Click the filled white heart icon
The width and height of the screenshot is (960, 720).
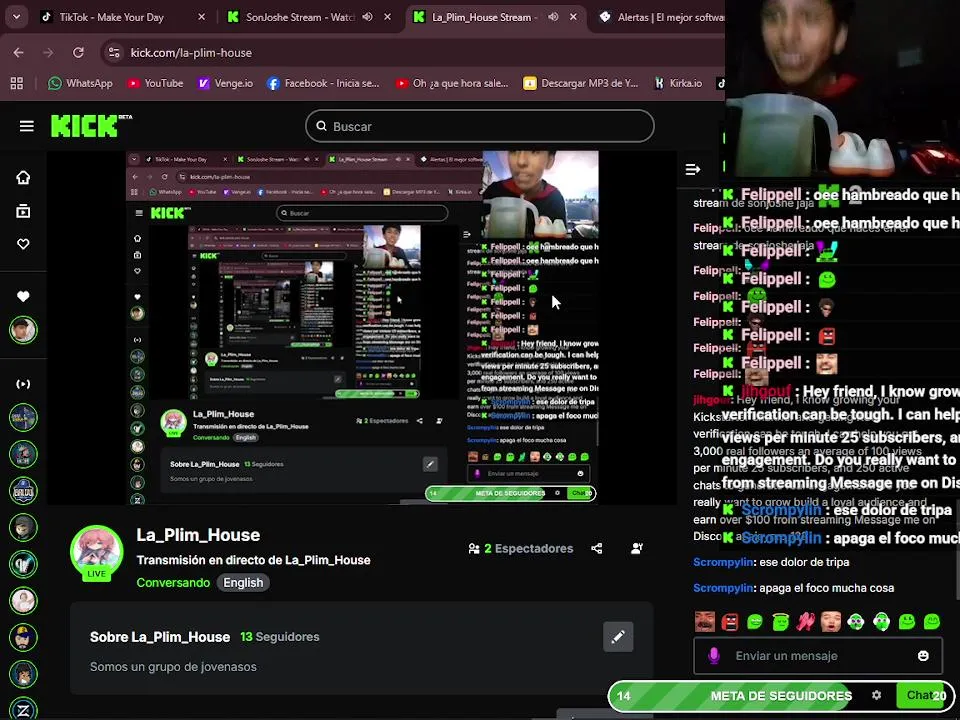tap(23, 296)
